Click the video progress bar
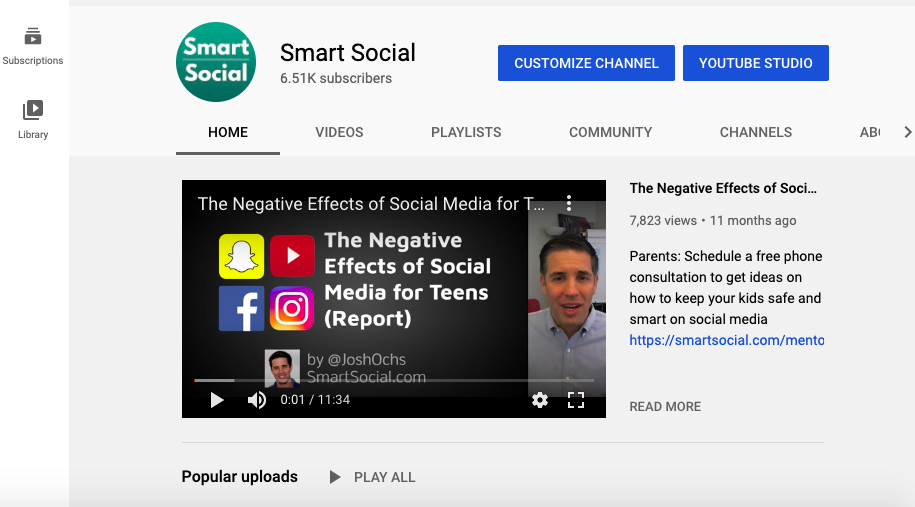The width and height of the screenshot is (915, 507). coord(394,380)
